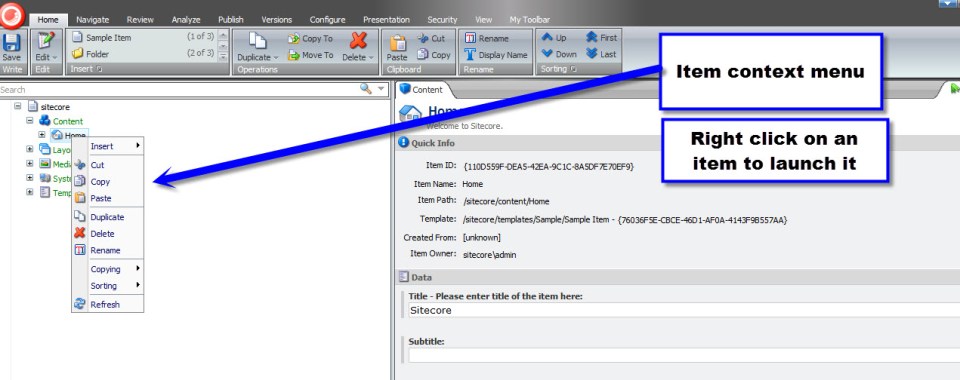The image size is (960, 380).
Task: Click Copy in the Clipboard group
Action: tap(434, 54)
